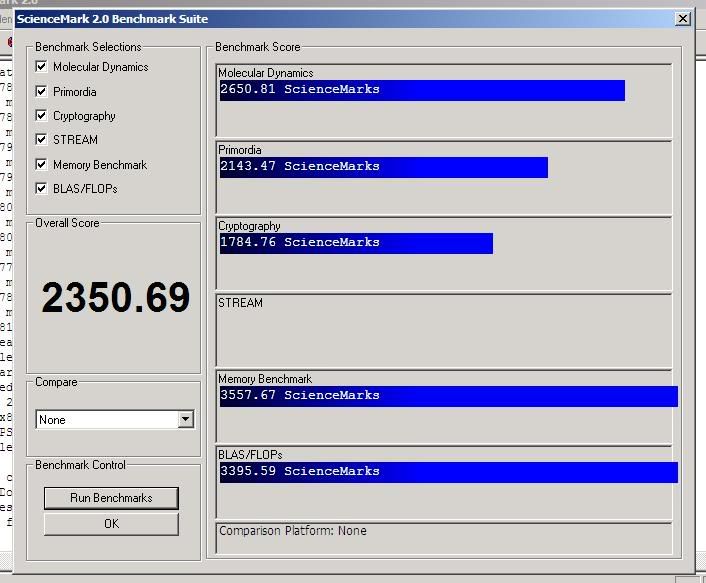Click the Molecular Dynamics label in score panel
The width and height of the screenshot is (706, 583).
266,73
